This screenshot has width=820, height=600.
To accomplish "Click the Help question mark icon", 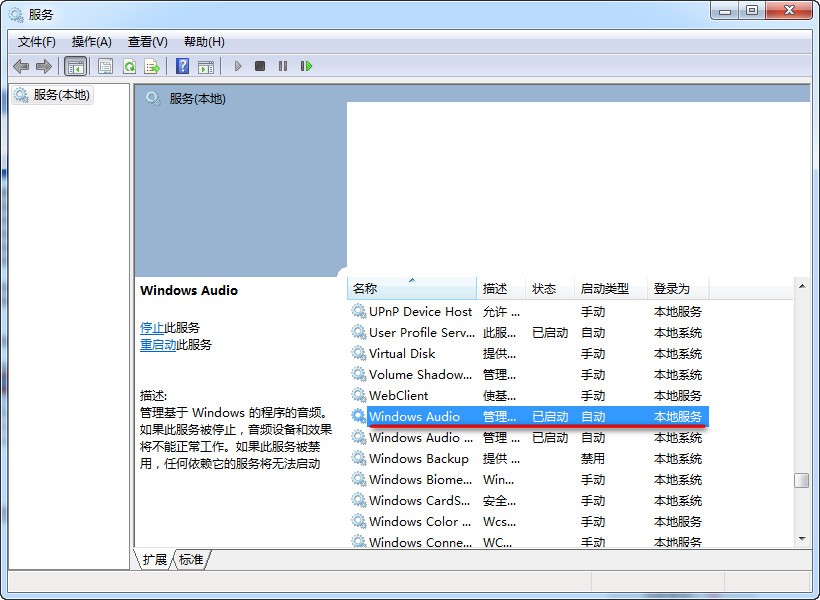I will [x=182, y=66].
